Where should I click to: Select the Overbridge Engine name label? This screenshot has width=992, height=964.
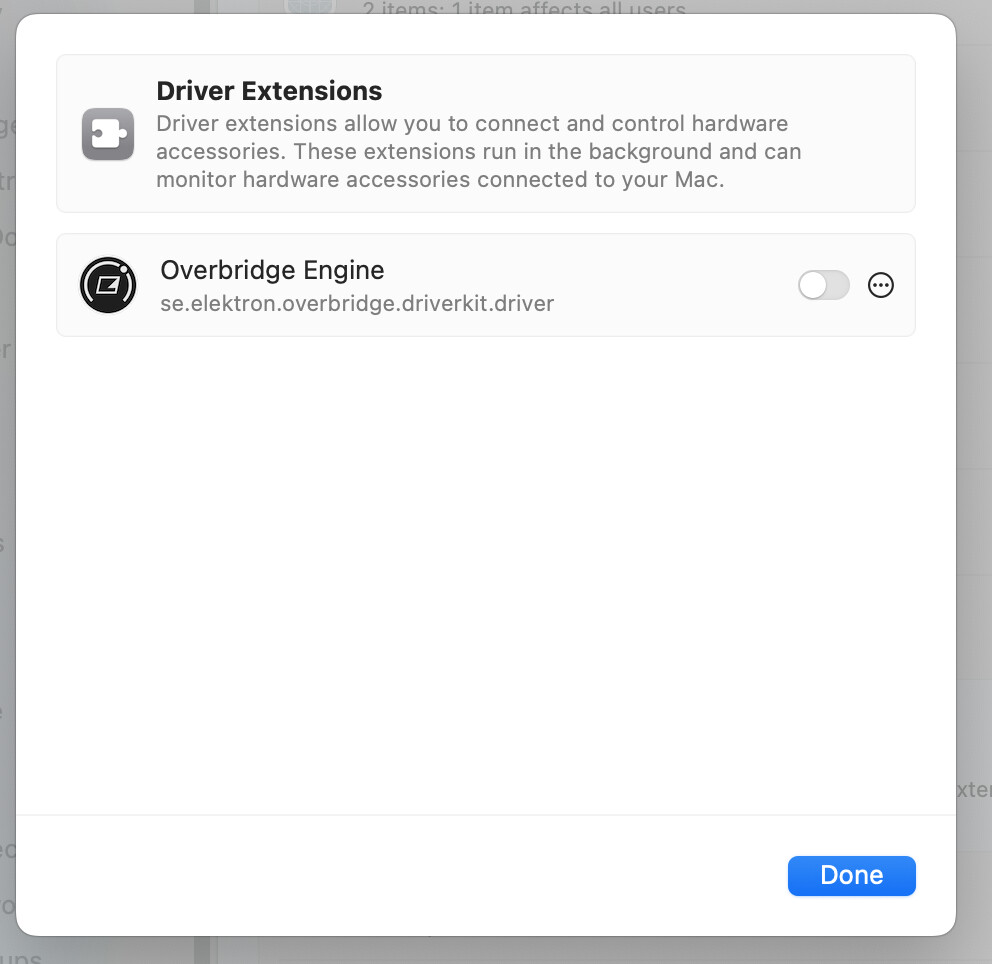272,270
